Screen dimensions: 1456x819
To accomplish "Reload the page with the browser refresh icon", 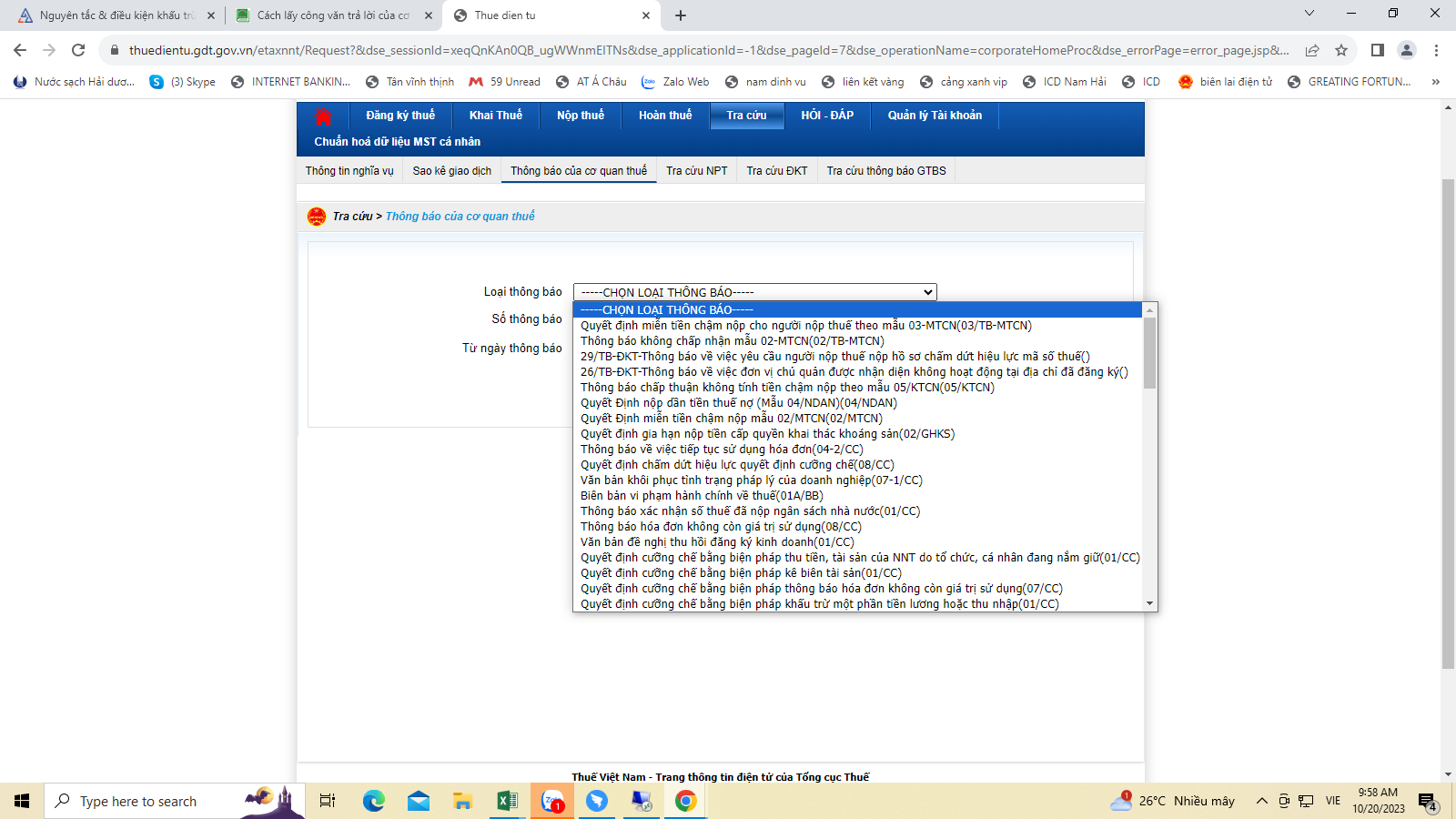I will (78, 50).
